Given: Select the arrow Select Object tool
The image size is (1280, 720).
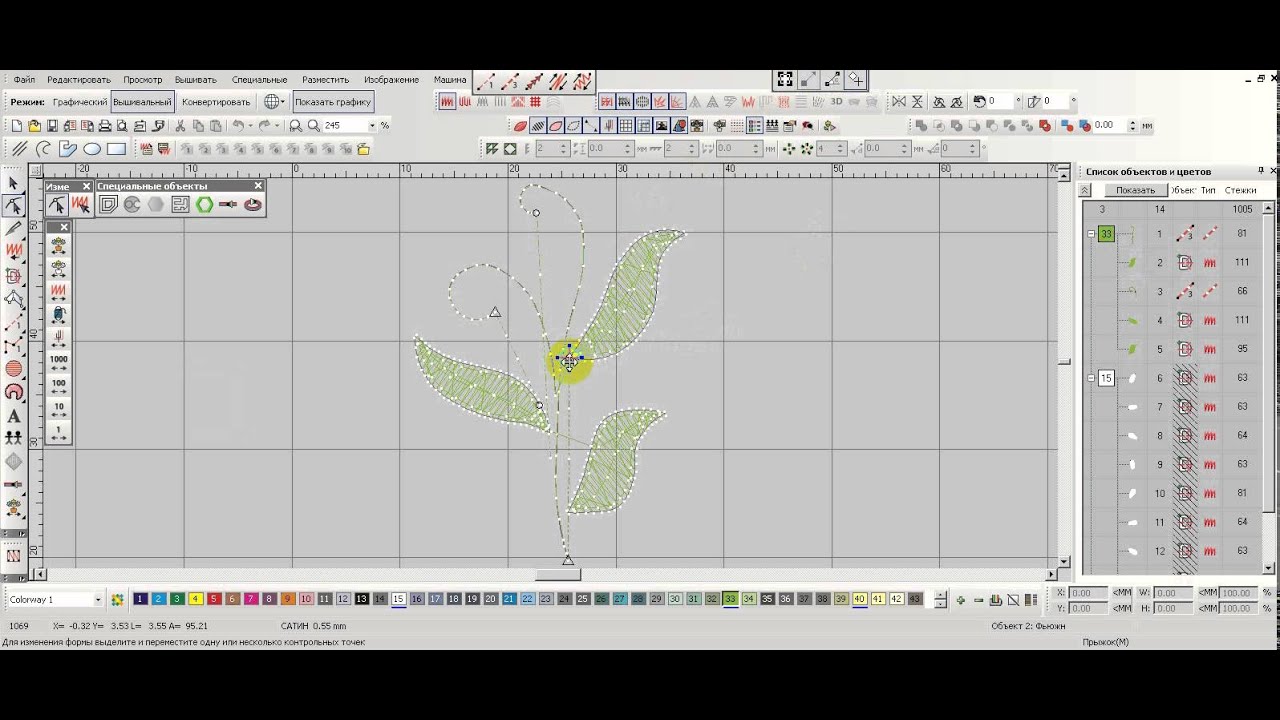Looking at the screenshot, I should [x=13, y=183].
